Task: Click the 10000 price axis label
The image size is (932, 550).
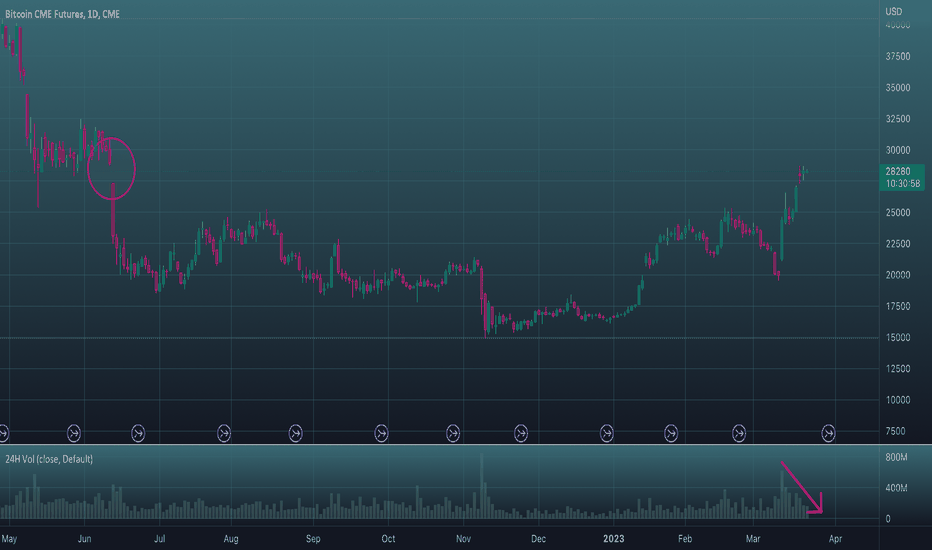Action: click(x=898, y=400)
